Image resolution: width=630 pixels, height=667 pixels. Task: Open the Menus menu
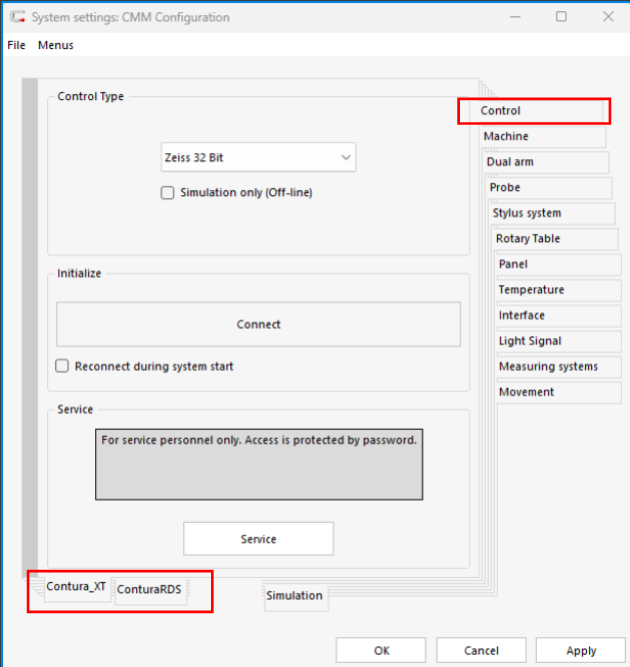56,45
